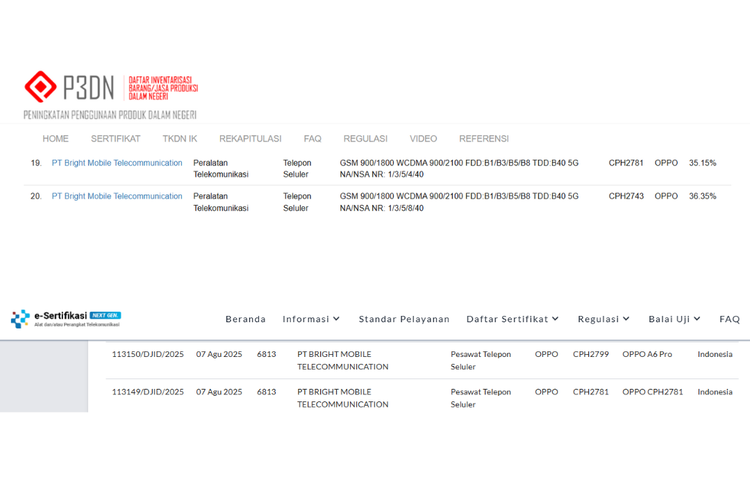This screenshot has height=500, width=750.
Task: Click the Daftar Inventarisasi Barang/Jasa red text
Action: [x=163, y=88]
